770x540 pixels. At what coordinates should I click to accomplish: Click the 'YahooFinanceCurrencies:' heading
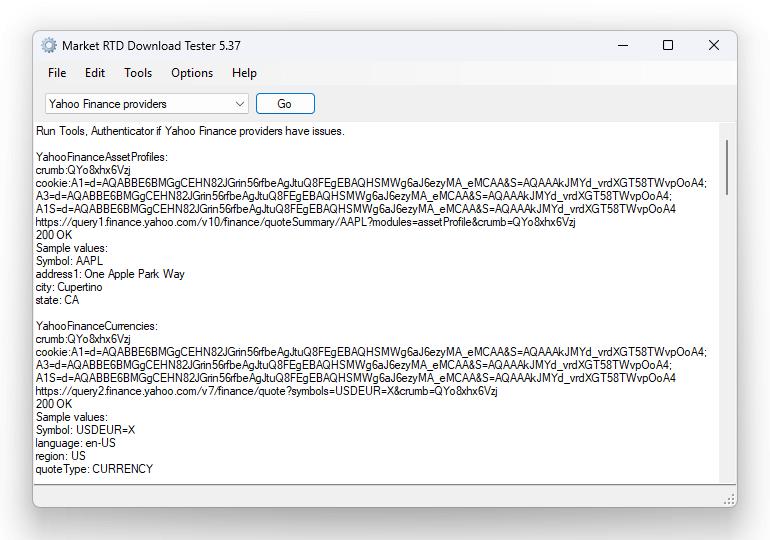(97, 326)
